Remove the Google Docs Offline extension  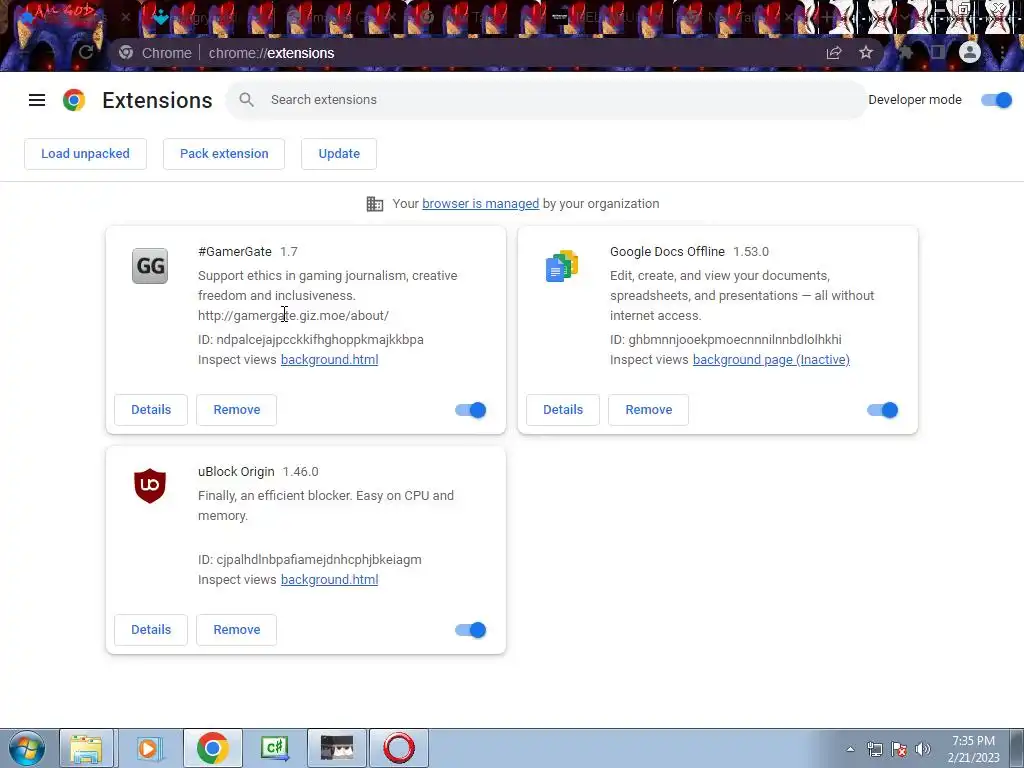click(648, 410)
